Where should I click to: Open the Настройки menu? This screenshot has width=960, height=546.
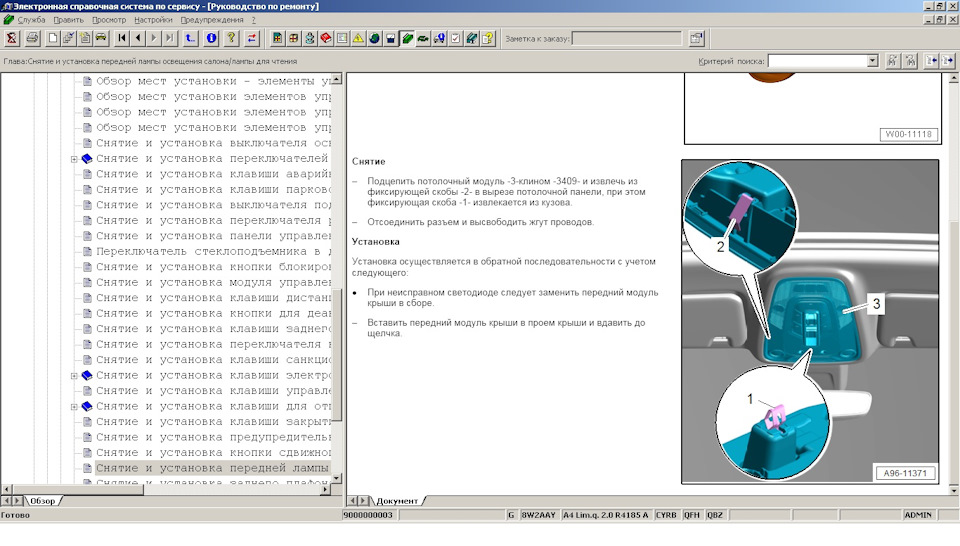coord(153,20)
